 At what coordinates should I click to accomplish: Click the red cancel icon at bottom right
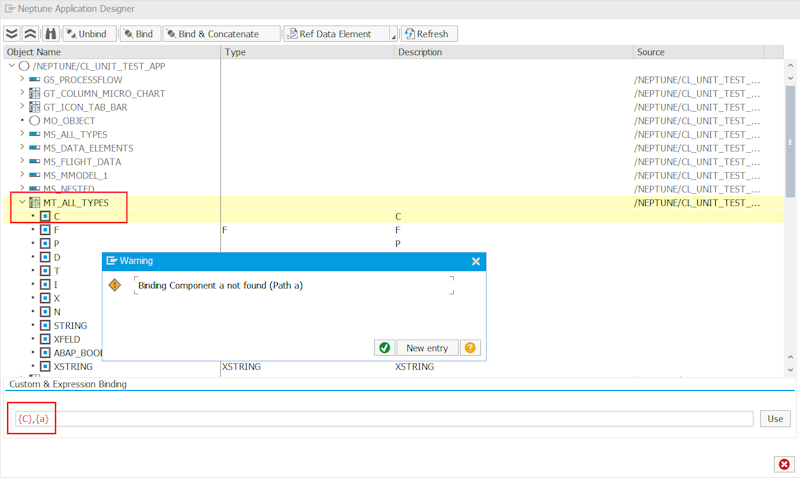pos(784,464)
